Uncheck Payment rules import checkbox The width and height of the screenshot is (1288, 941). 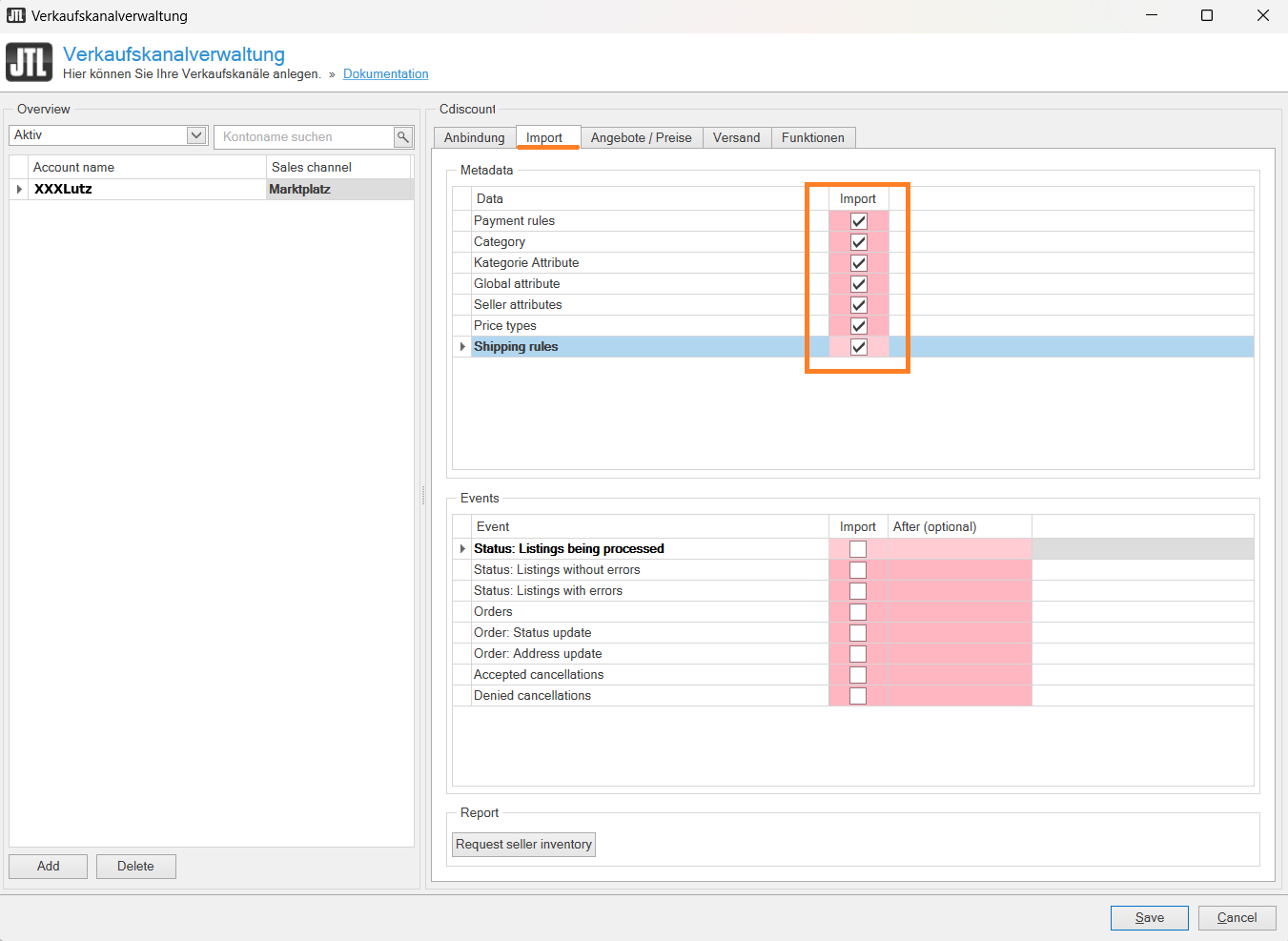click(858, 221)
